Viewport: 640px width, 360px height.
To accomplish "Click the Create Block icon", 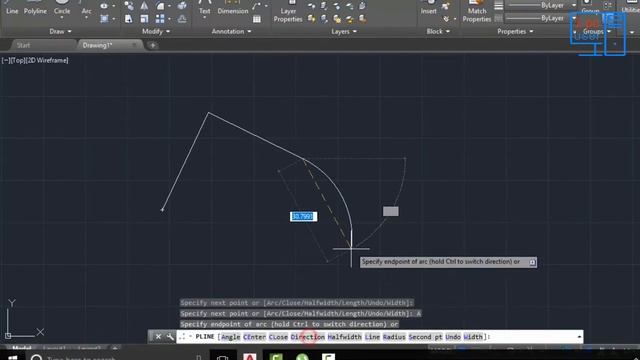I will pyautogui.click(x=446, y=6).
